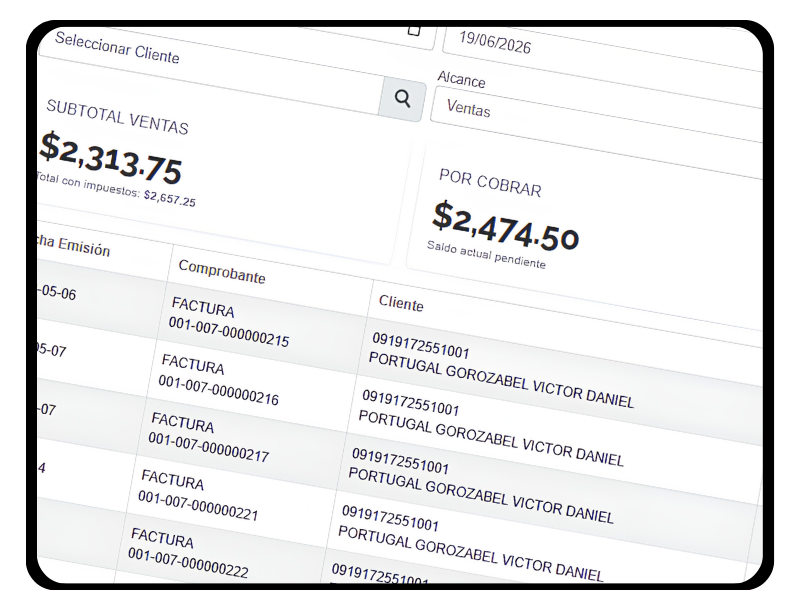The image size is (800, 600).
Task: Click the calendar icon beside date field
Action: point(414,31)
